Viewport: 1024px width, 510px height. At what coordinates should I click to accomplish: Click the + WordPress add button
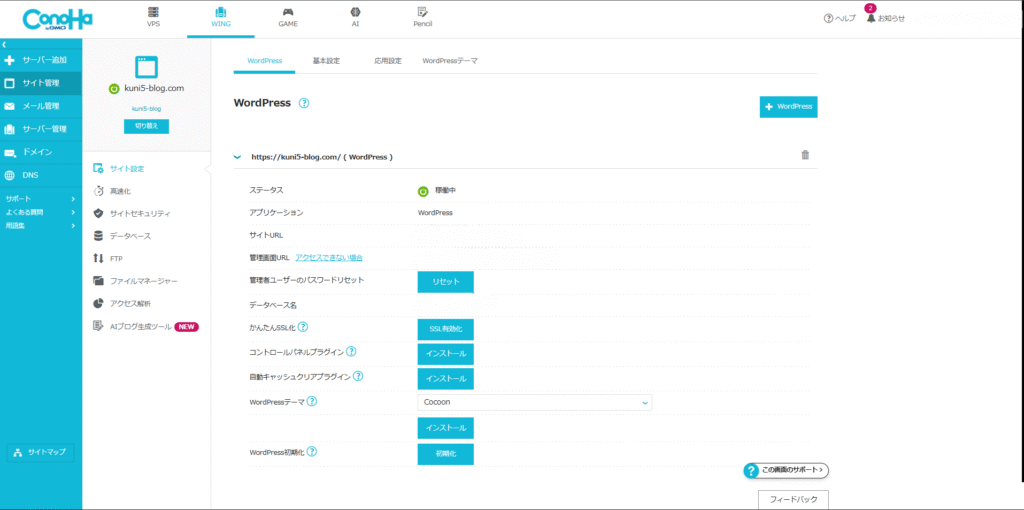coord(788,106)
